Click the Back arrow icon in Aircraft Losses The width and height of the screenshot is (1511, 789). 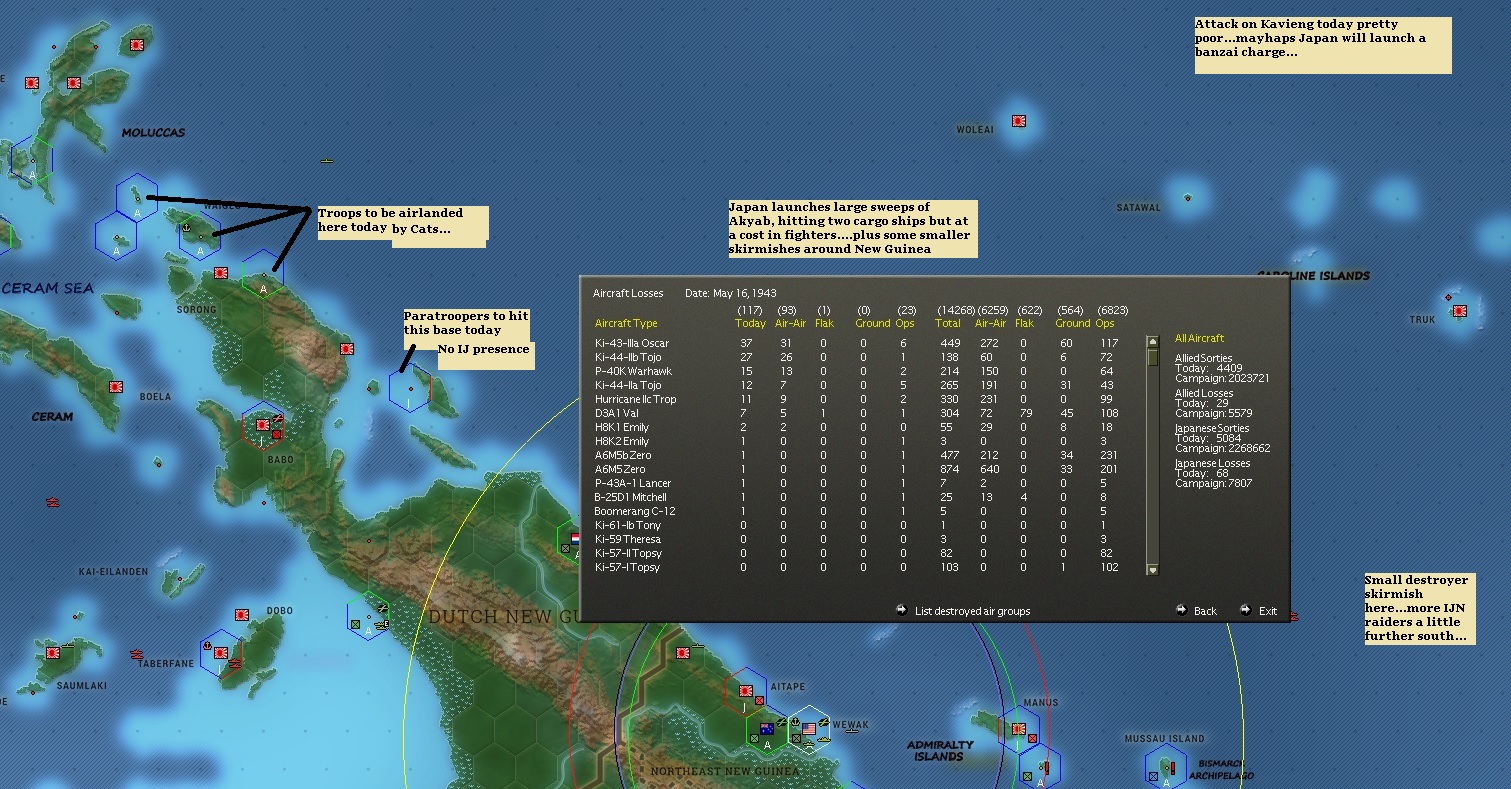pyautogui.click(x=1181, y=609)
